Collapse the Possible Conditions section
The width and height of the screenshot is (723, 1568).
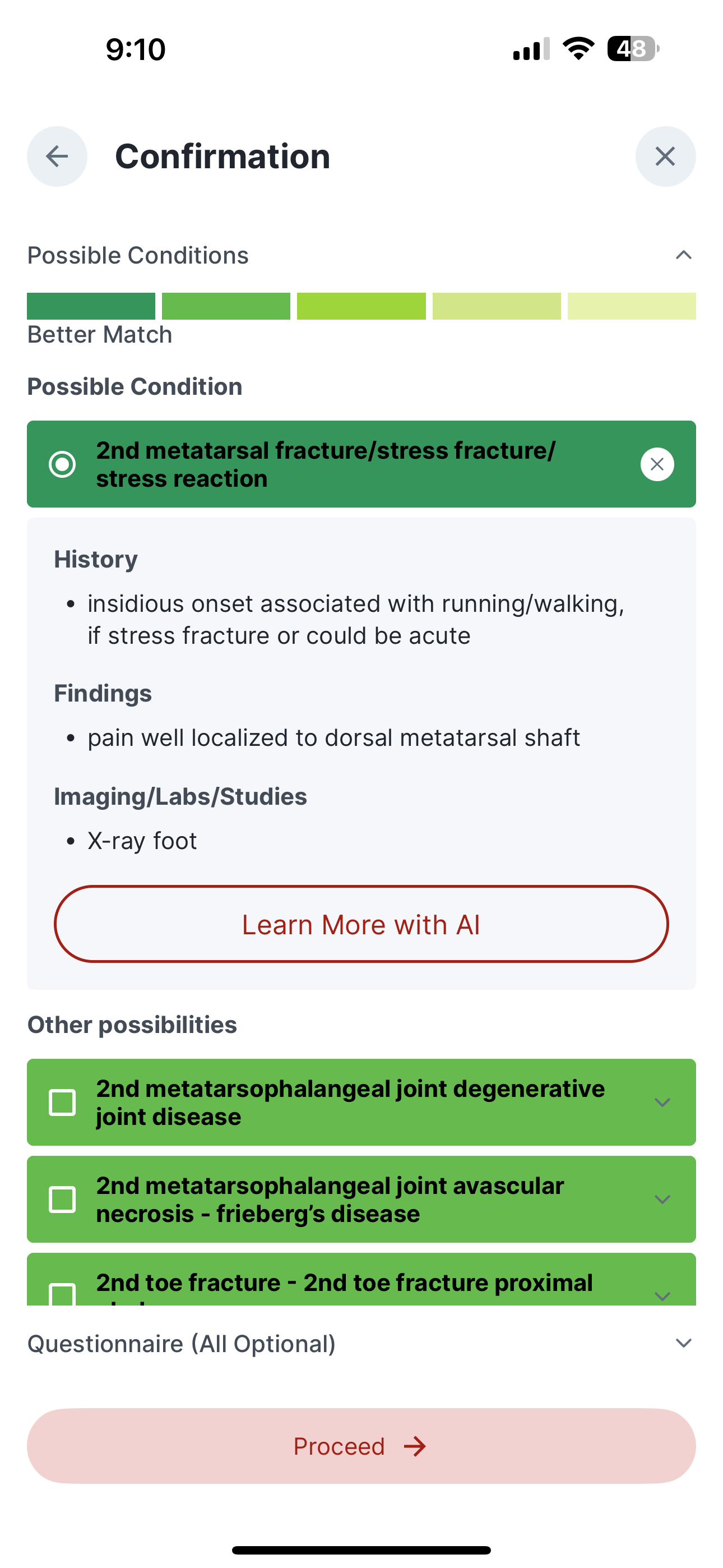[x=683, y=255]
